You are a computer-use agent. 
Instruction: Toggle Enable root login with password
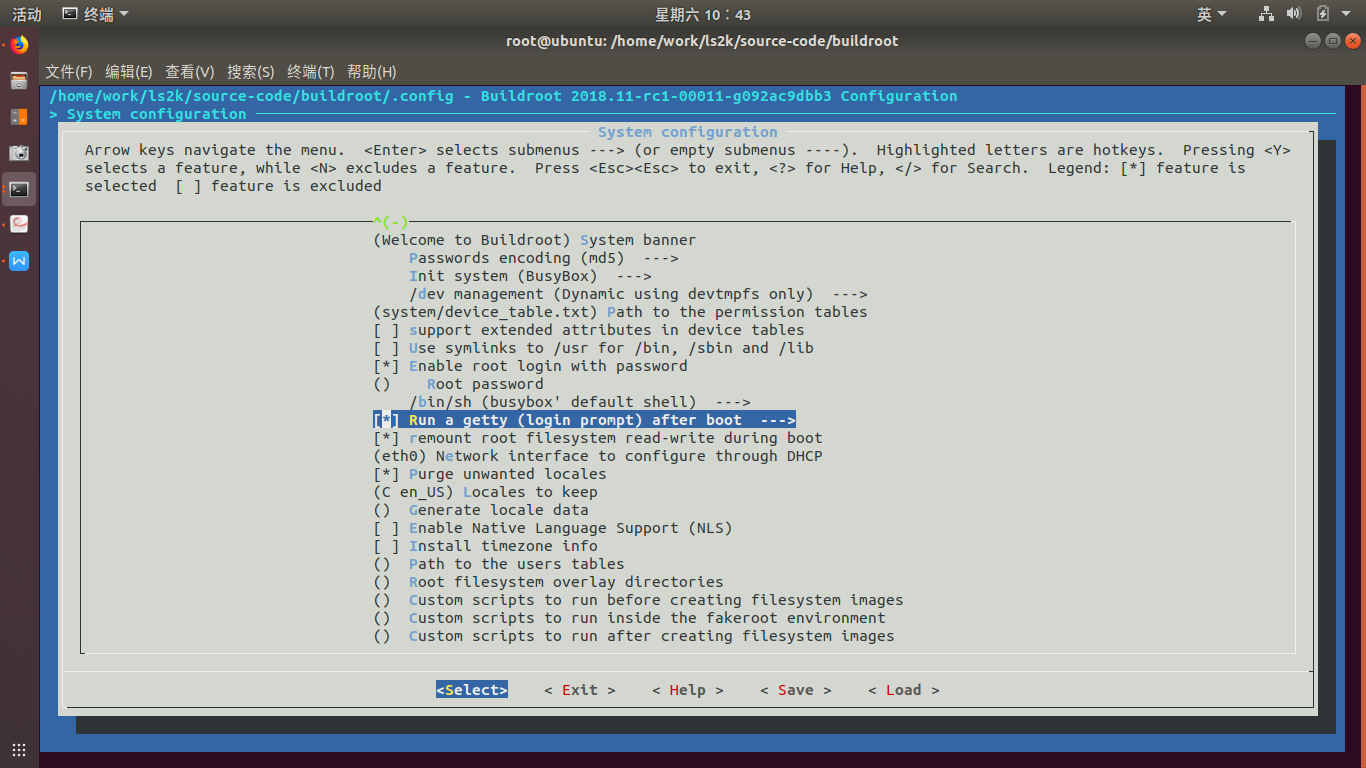(530, 366)
